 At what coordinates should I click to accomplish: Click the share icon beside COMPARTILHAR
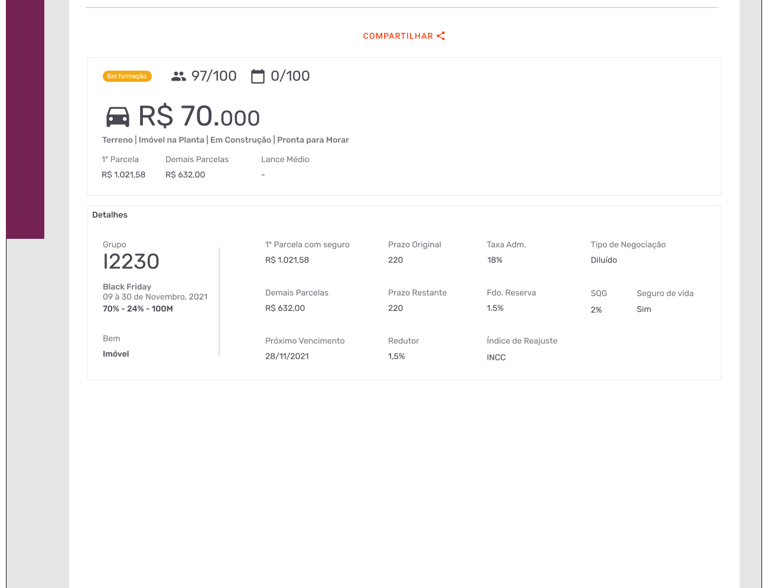tap(441, 36)
